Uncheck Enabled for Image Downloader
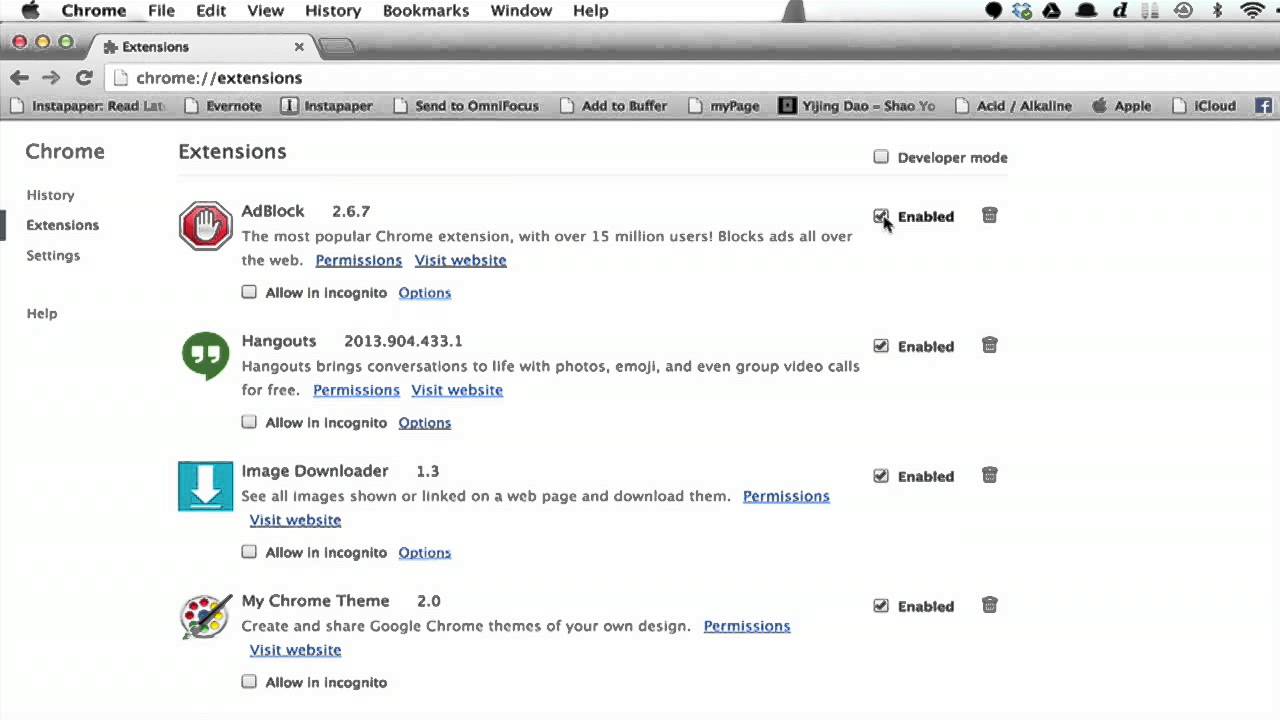The height and width of the screenshot is (720, 1280). click(x=881, y=476)
